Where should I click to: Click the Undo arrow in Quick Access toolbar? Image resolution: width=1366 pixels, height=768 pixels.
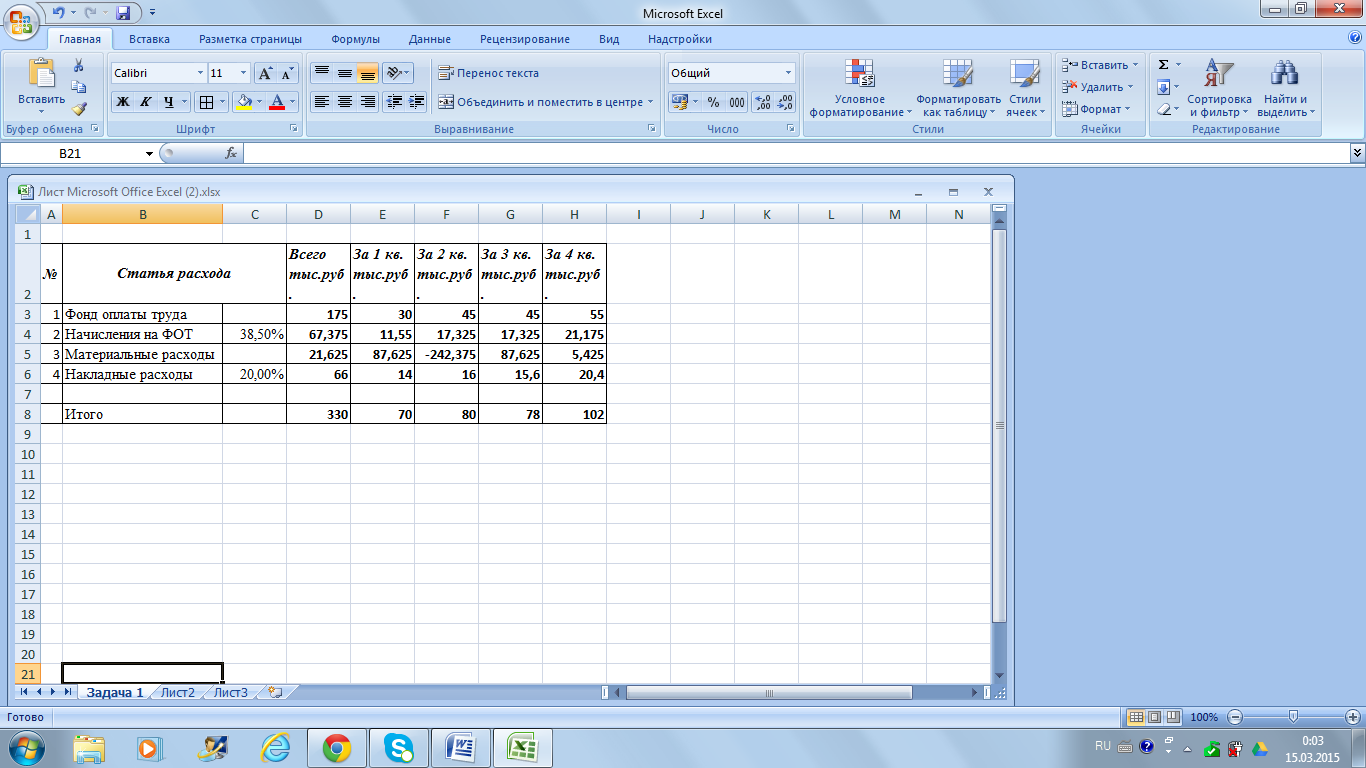(x=59, y=13)
